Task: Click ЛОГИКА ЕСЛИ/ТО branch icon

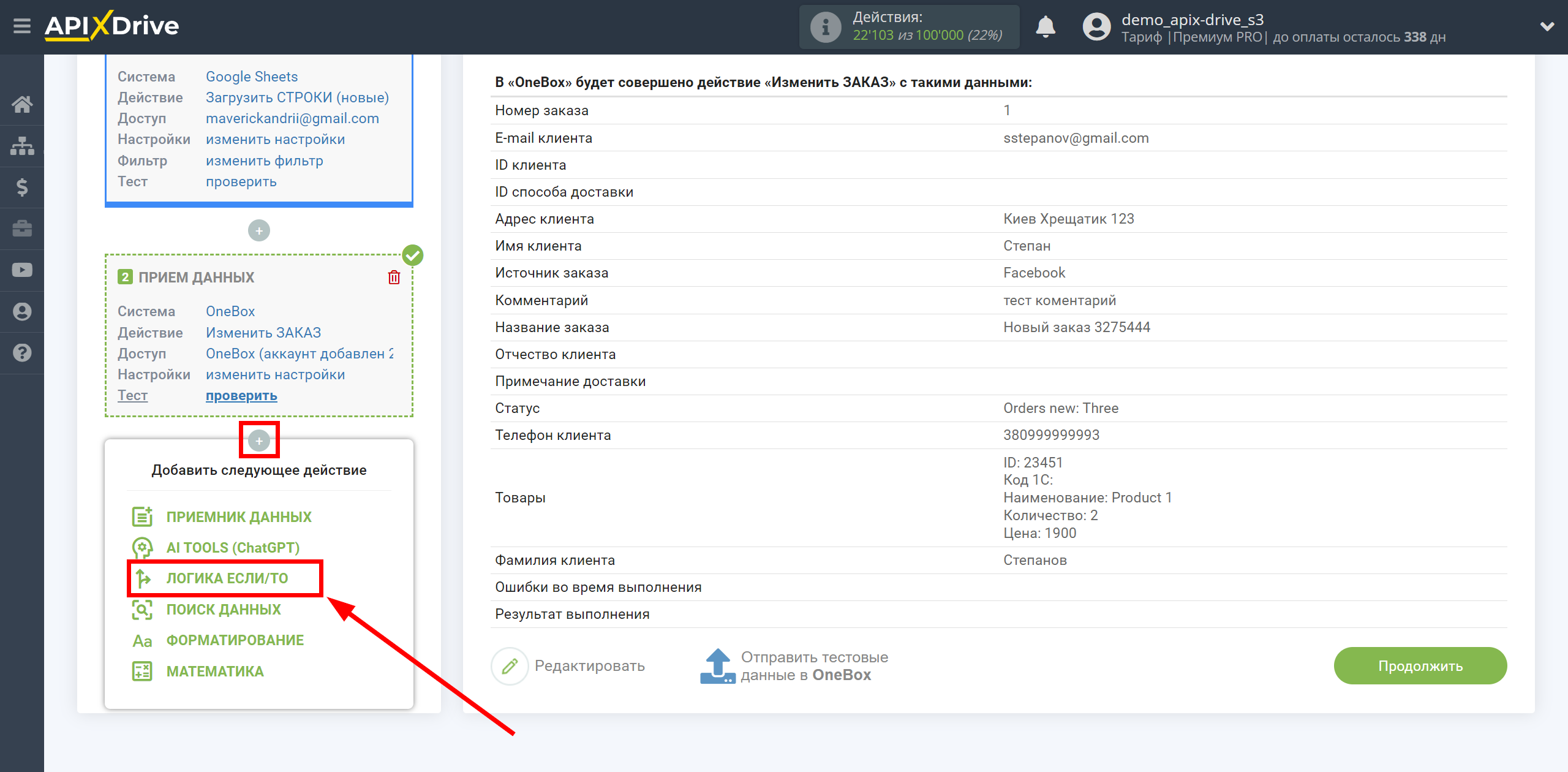Action: [143, 578]
